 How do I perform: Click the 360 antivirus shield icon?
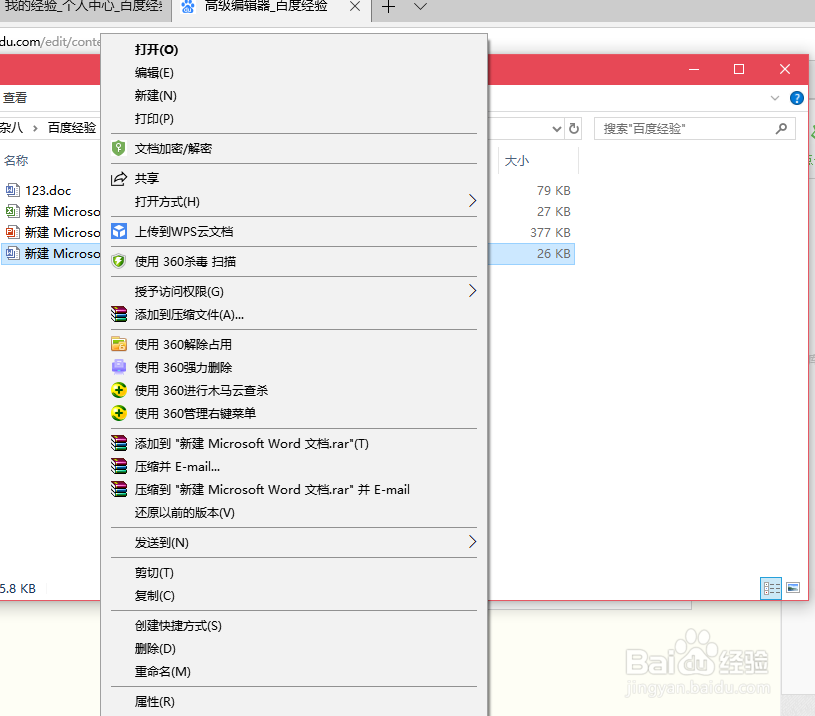119,261
